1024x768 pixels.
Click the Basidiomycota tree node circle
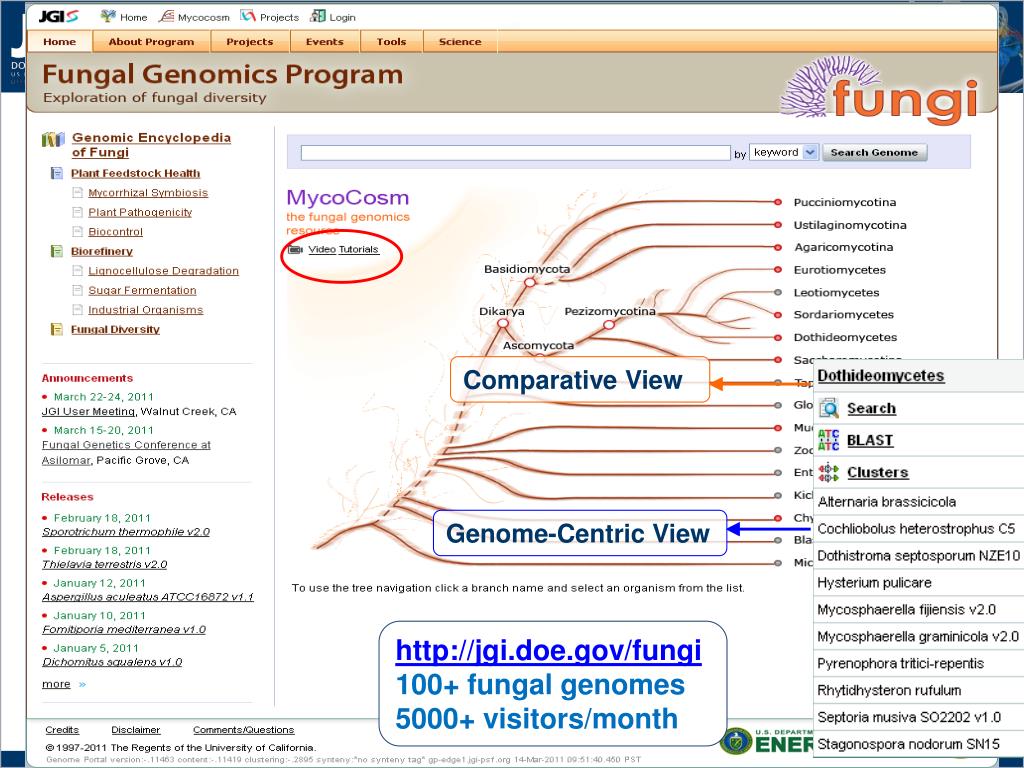tap(530, 282)
